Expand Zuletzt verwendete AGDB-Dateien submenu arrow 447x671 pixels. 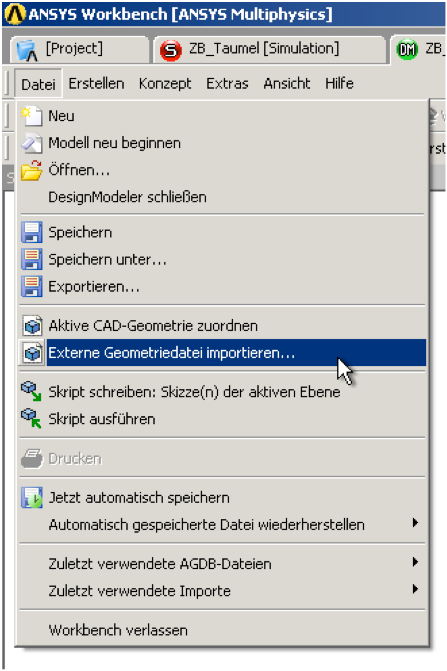click(415, 562)
